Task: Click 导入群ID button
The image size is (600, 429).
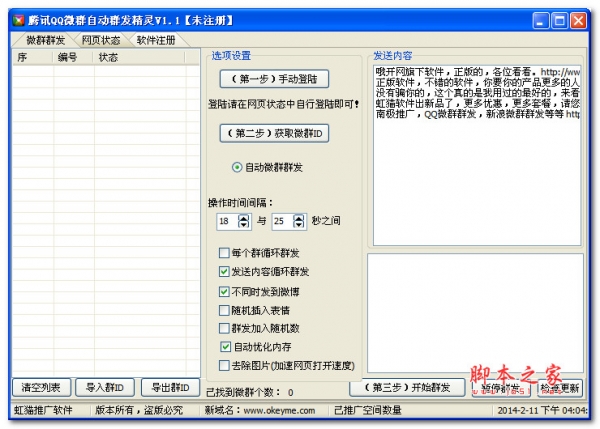Action: pyautogui.click(x=105, y=388)
